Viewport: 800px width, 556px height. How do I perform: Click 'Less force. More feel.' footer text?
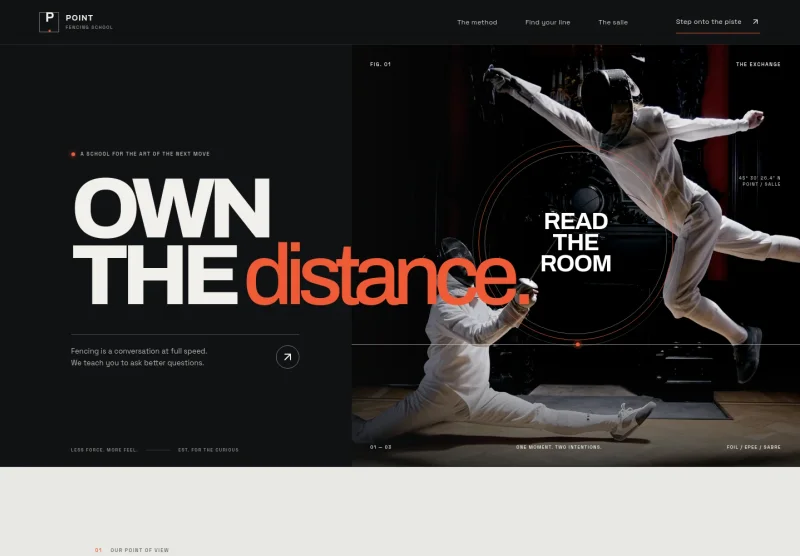point(104,450)
